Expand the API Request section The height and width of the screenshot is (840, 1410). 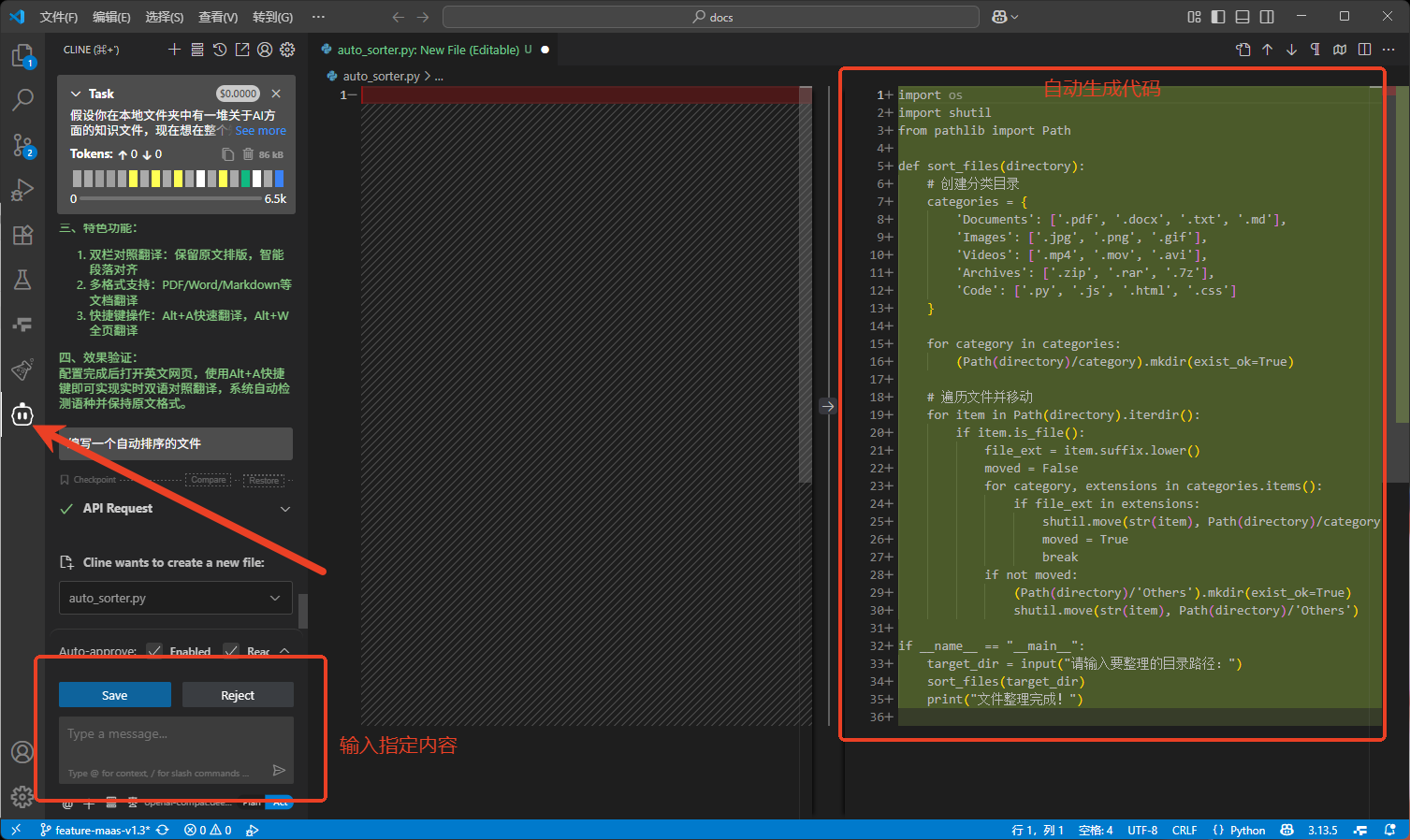pos(285,509)
